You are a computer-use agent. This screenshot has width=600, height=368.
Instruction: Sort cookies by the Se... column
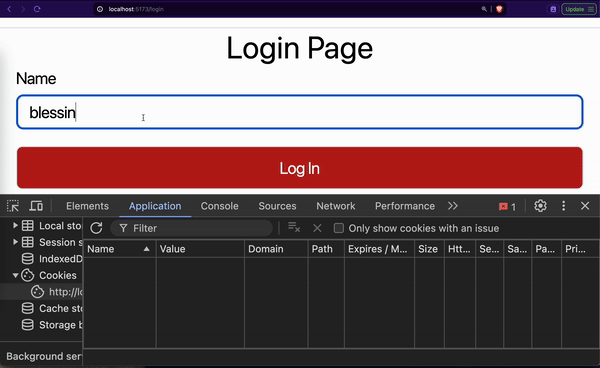tap(490, 249)
